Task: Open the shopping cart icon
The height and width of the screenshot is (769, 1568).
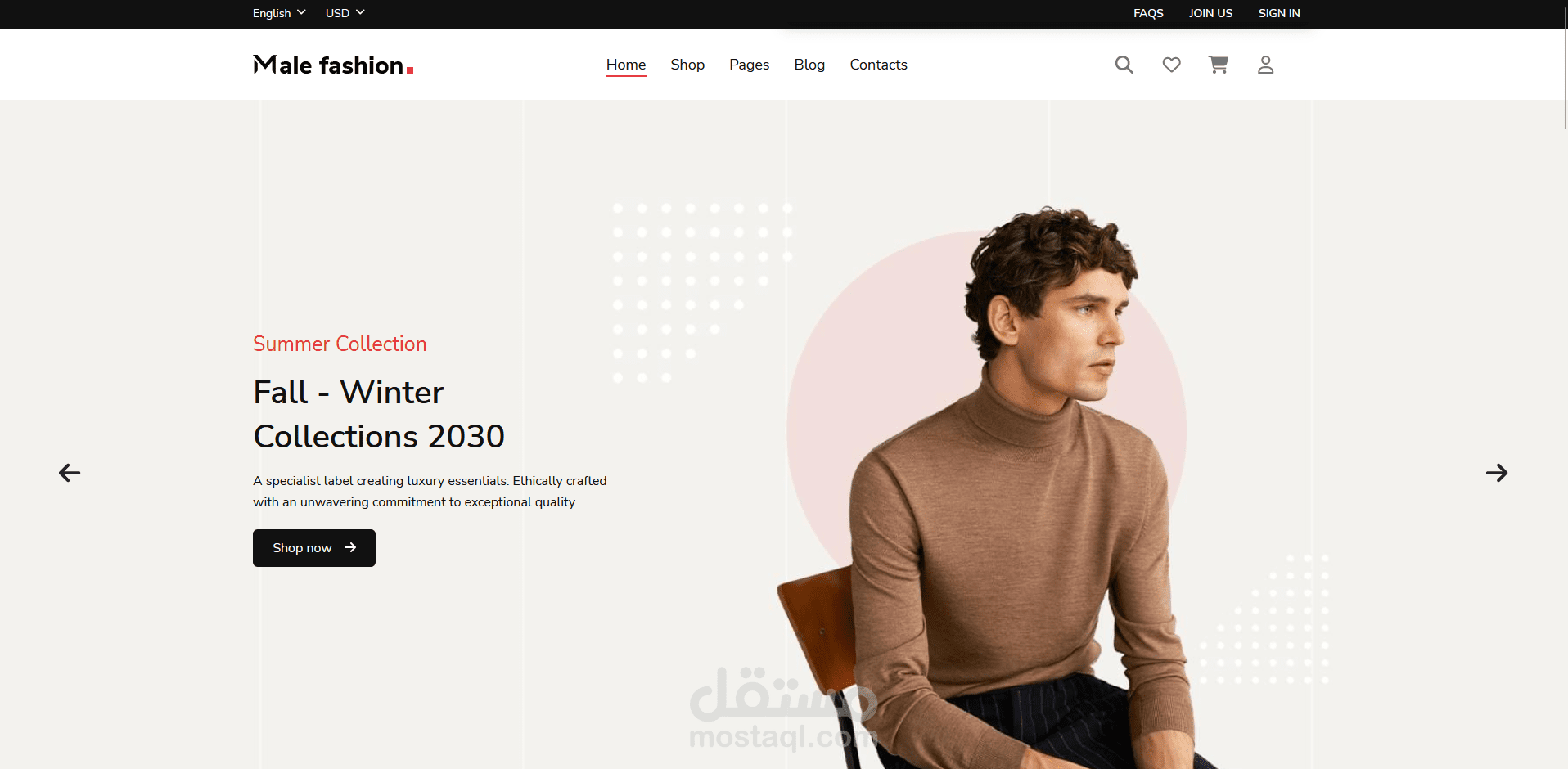Action: (x=1219, y=65)
